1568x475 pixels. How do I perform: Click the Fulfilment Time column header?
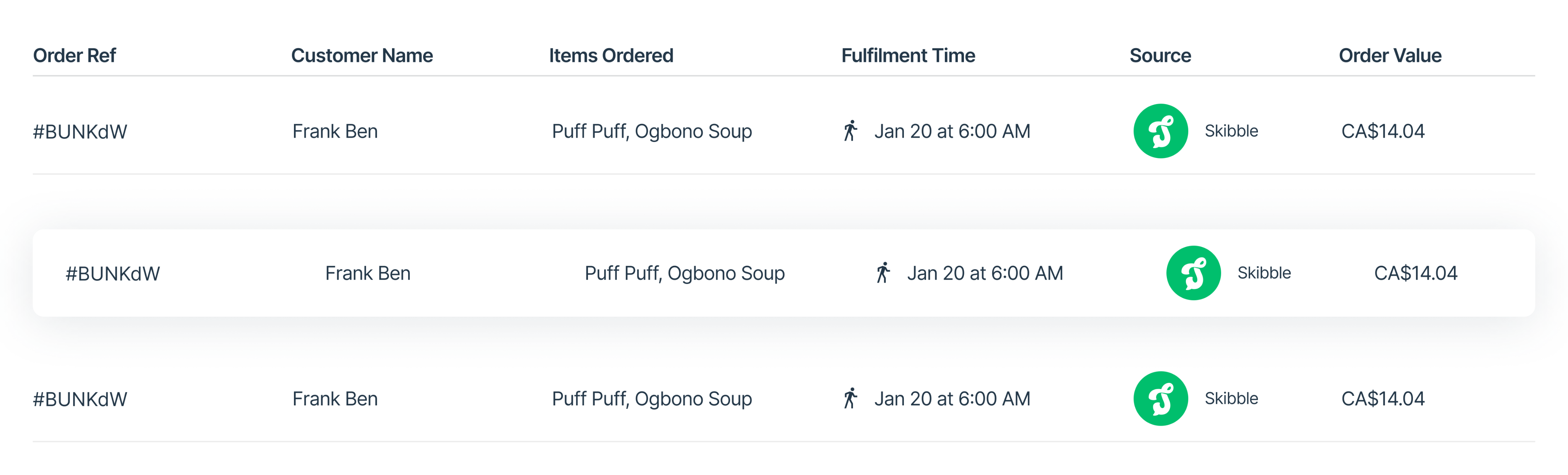[x=908, y=55]
